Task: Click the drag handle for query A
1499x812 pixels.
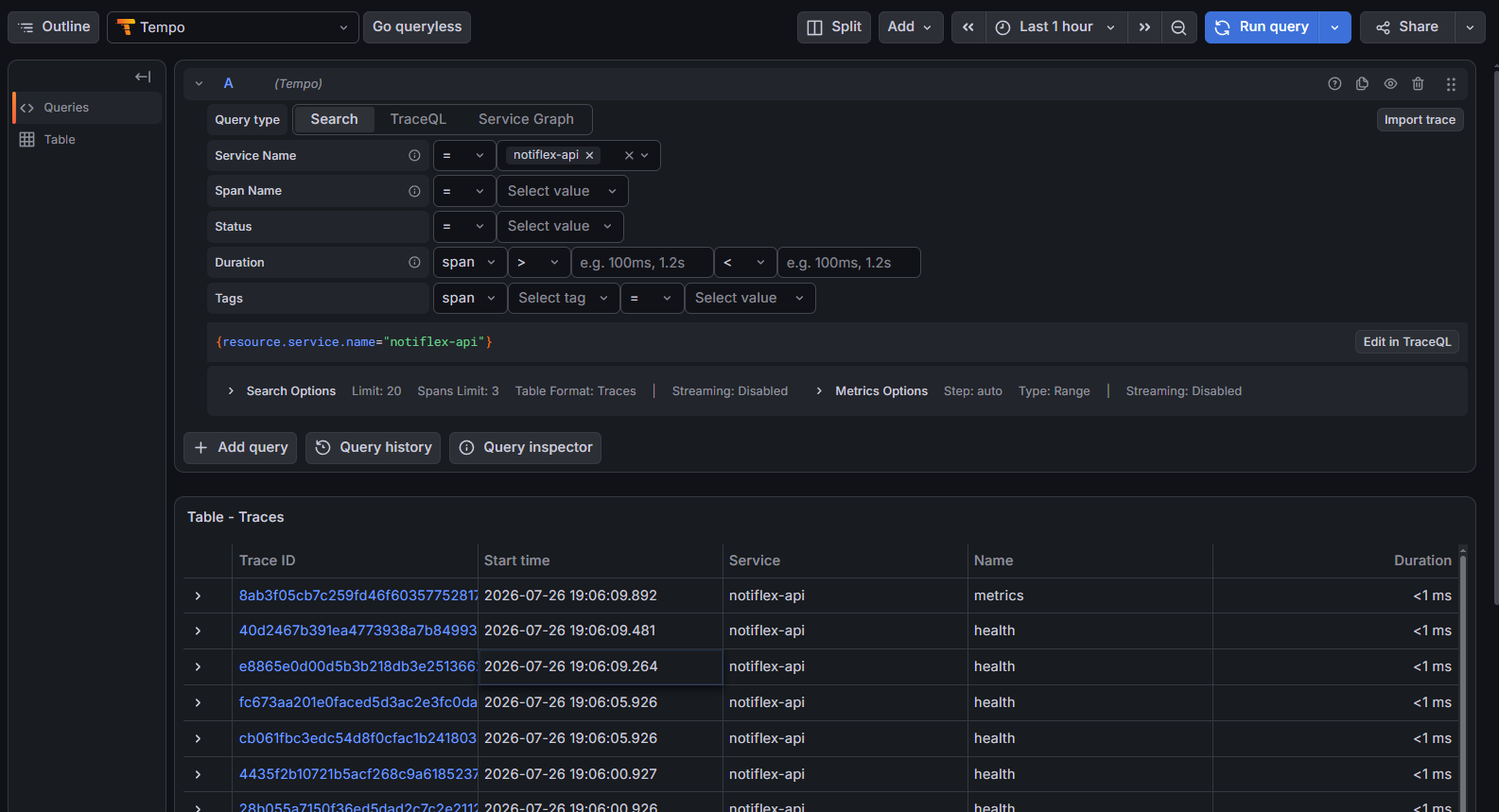Action: [1451, 84]
